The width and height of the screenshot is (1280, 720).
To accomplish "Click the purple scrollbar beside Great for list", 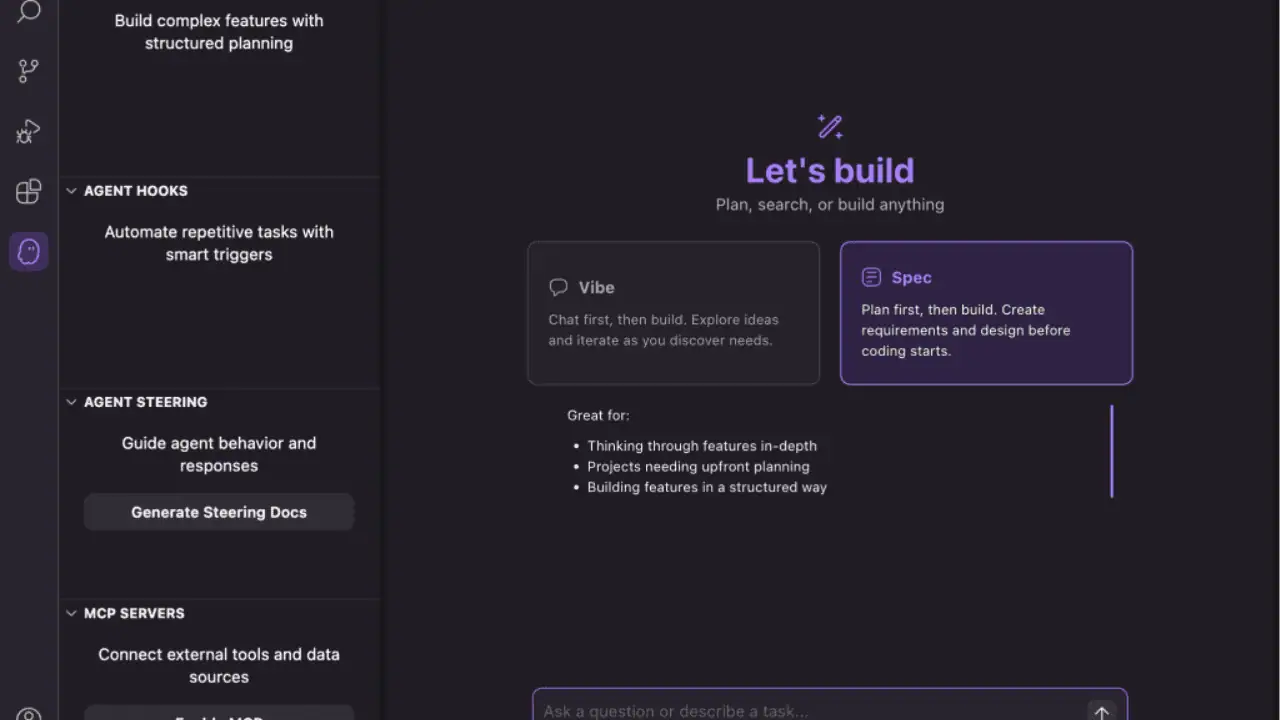I will pos(1112,451).
